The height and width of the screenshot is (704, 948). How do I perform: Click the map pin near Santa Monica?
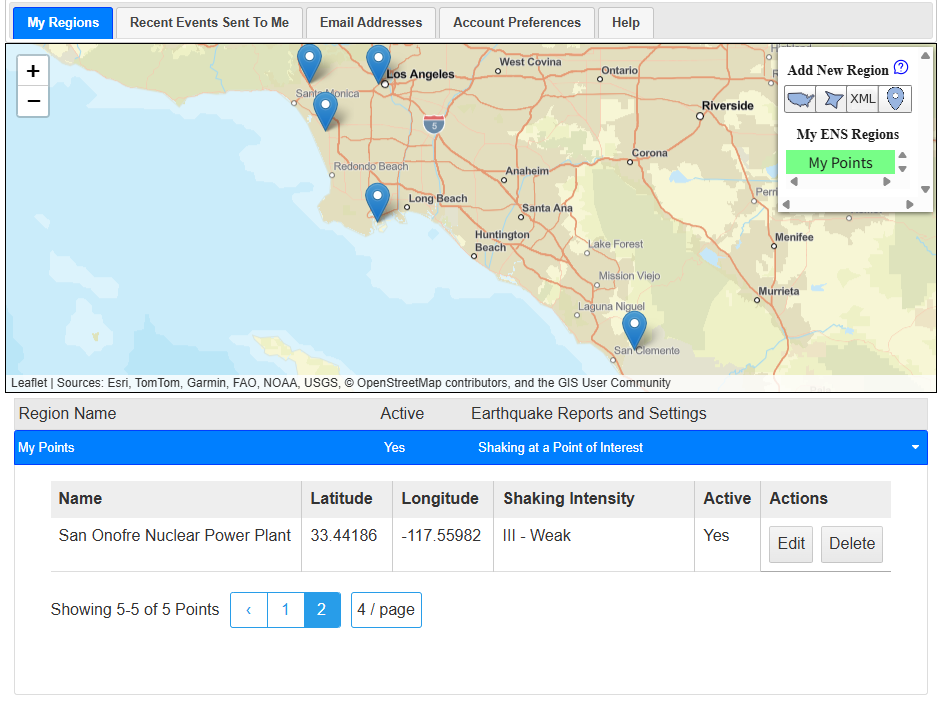325,112
